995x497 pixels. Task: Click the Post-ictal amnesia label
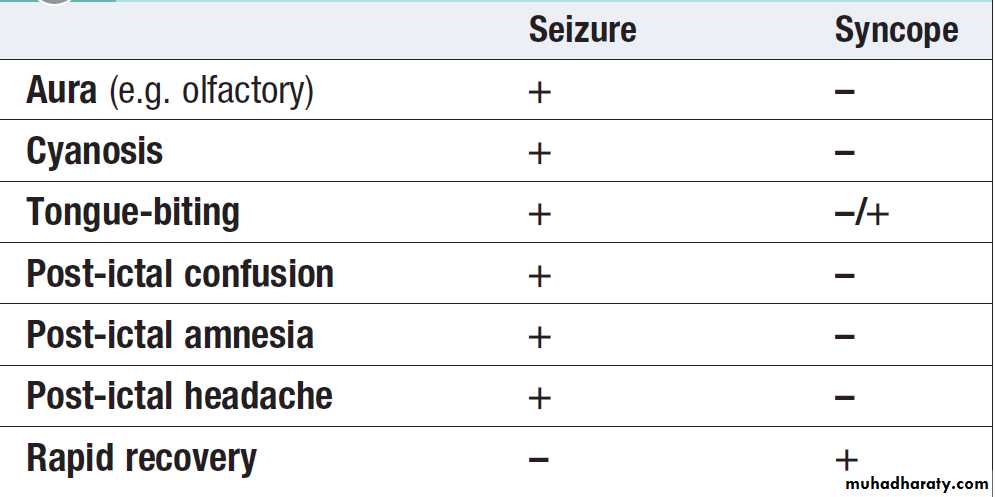tap(170, 335)
